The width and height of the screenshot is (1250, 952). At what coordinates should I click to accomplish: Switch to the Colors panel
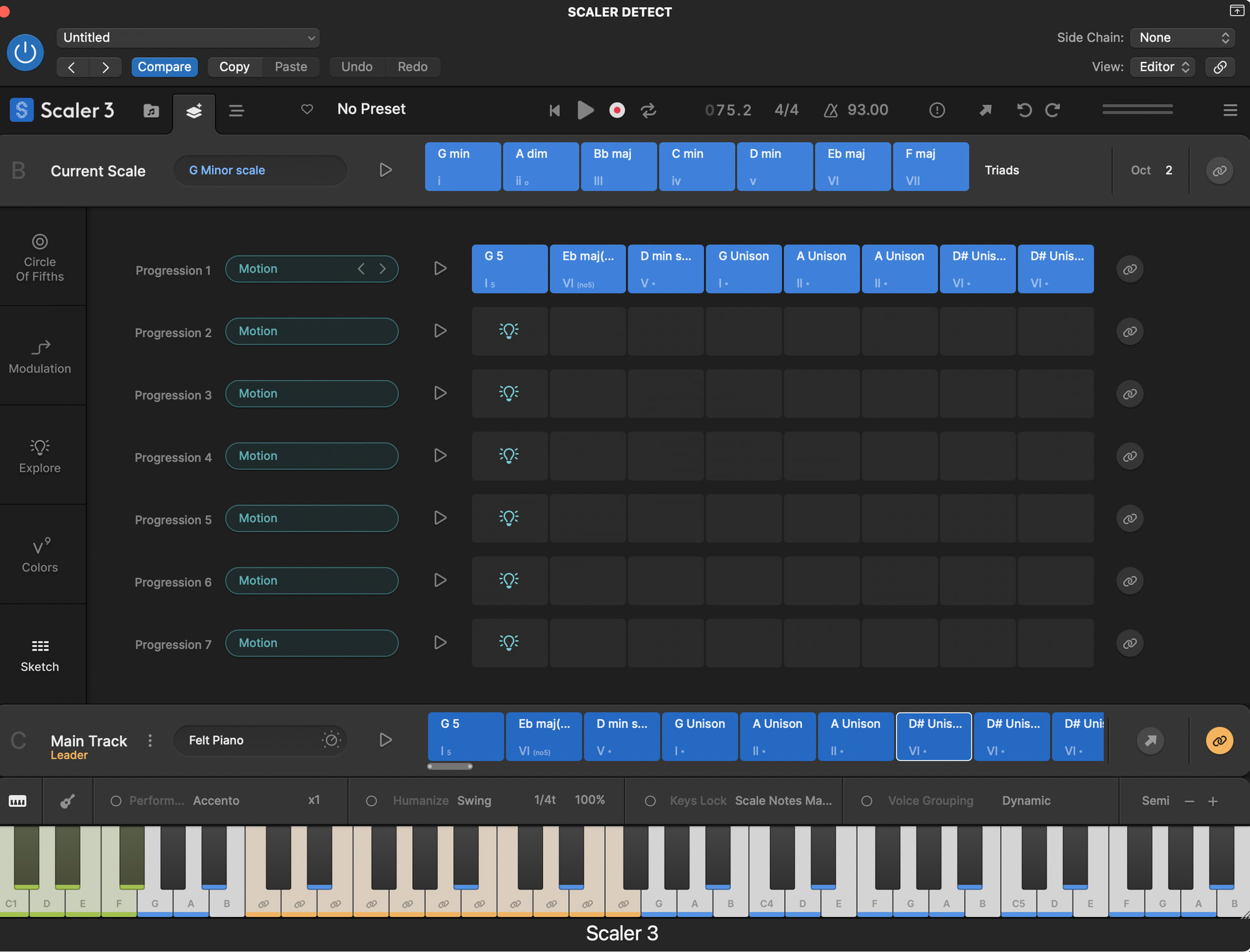[40, 554]
